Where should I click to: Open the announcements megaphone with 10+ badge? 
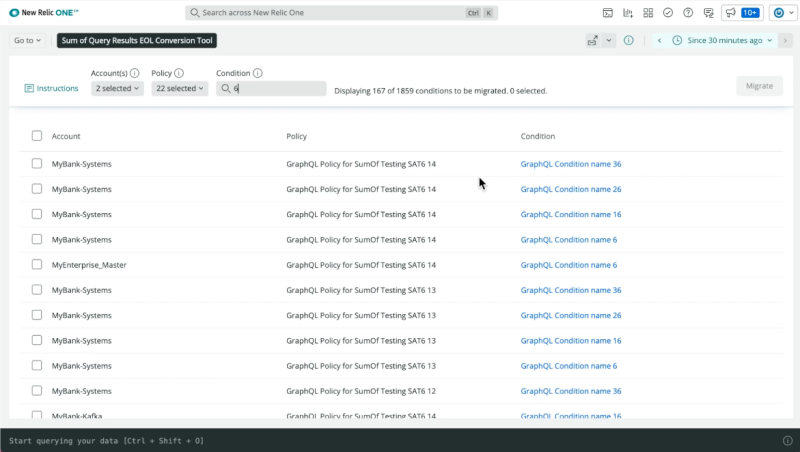coord(742,13)
